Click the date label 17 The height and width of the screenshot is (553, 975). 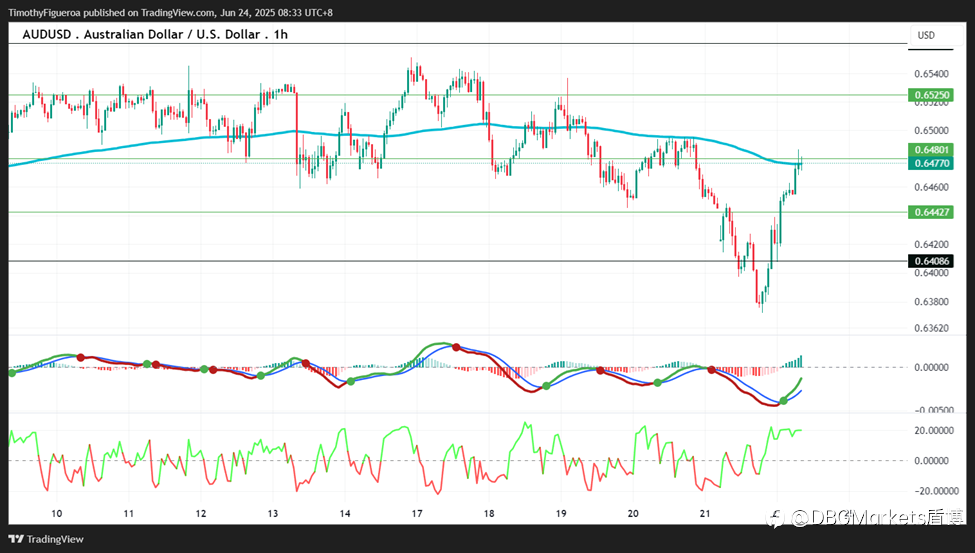coord(417,513)
